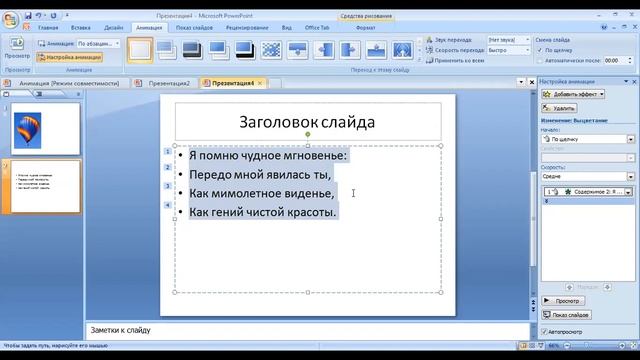Enable Автоматически после checkbox
The image size is (640, 360).
[540, 61]
